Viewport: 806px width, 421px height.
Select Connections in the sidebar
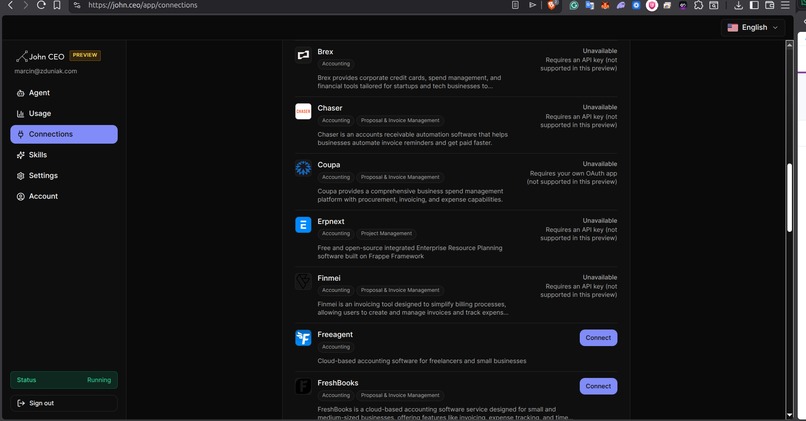(x=64, y=134)
